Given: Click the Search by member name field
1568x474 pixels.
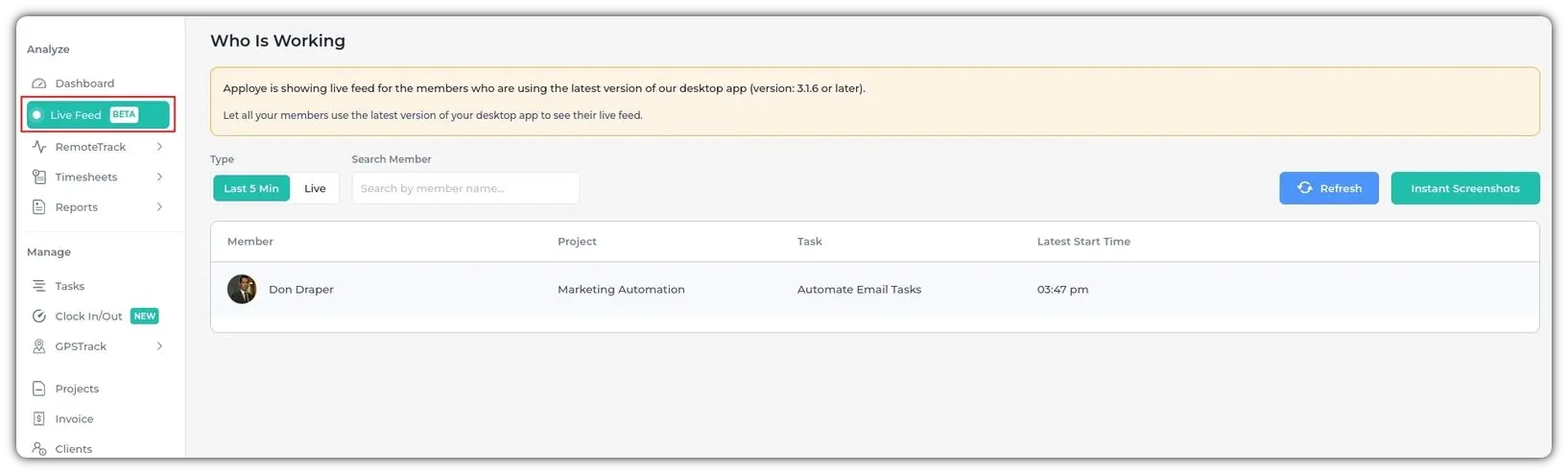Looking at the screenshot, I should [465, 189].
